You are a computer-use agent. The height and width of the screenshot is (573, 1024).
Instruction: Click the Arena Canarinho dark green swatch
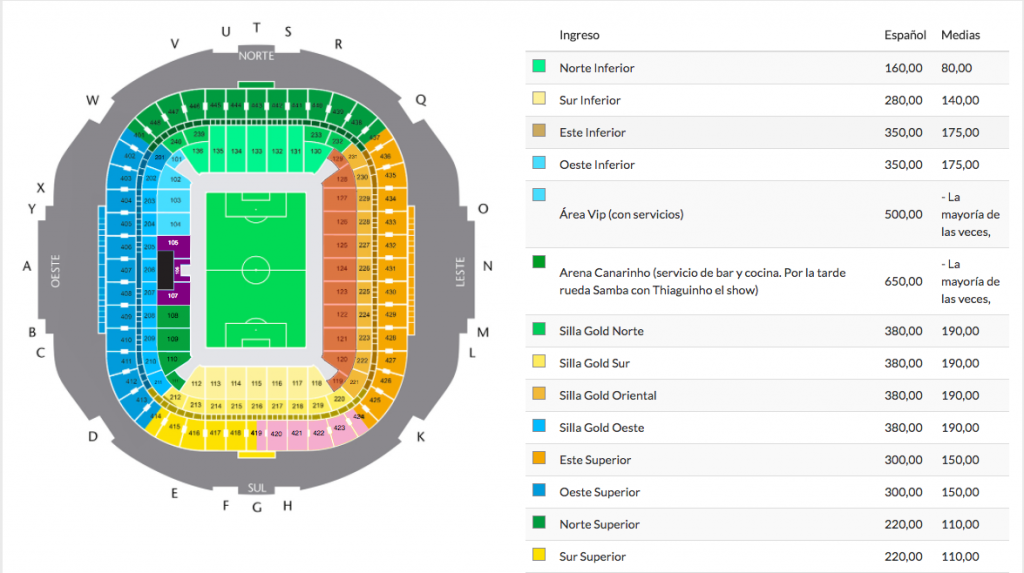tap(539, 262)
